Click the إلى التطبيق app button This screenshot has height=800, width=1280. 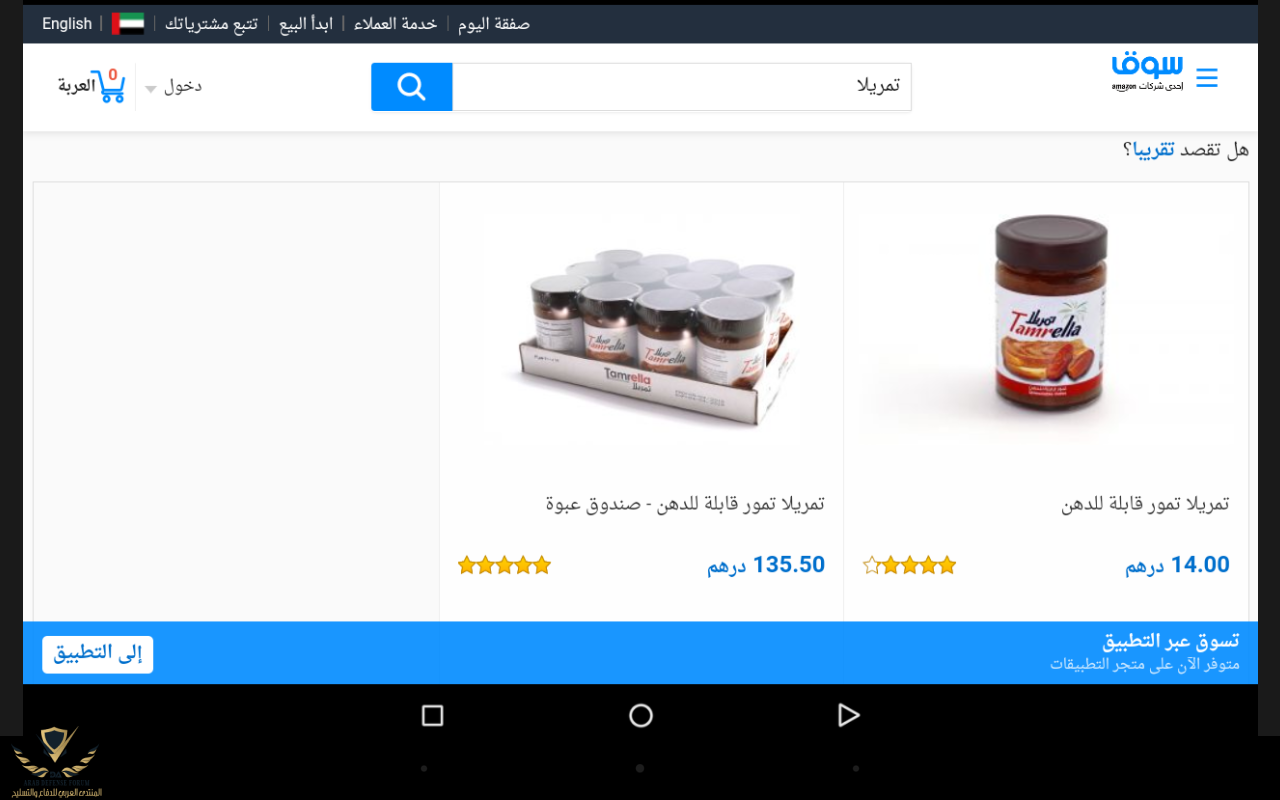[98, 654]
